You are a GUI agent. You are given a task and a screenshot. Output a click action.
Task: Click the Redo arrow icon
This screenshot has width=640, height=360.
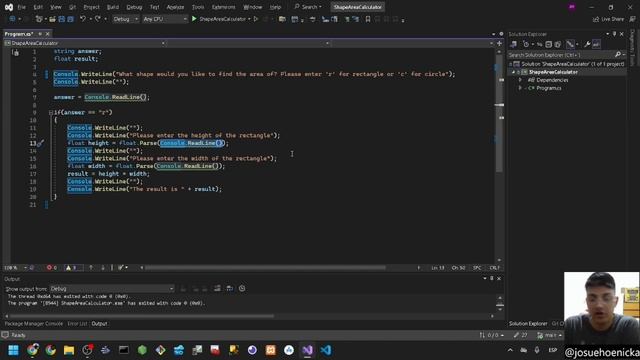(x=98, y=19)
